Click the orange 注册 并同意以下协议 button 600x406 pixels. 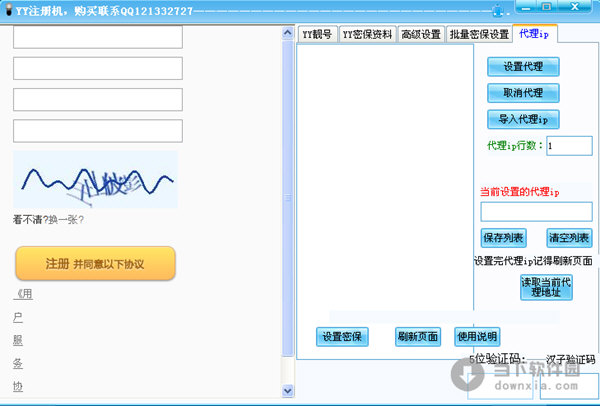(95, 263)
